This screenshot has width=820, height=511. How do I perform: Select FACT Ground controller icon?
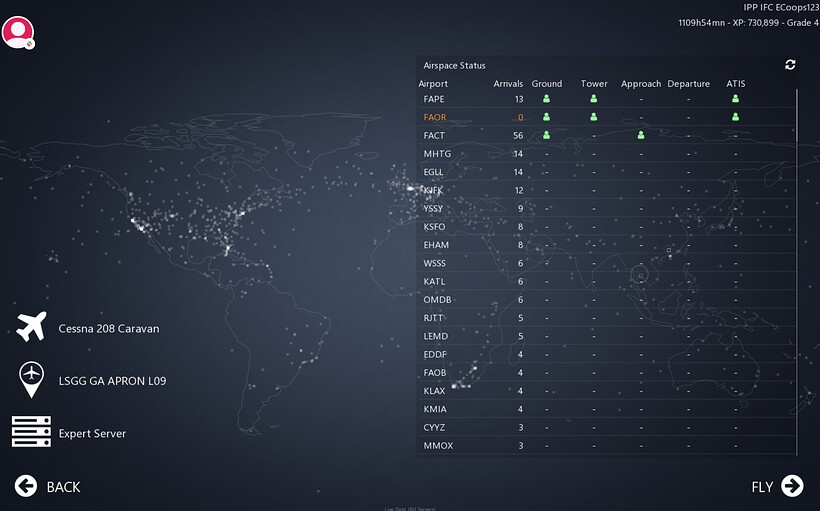(x=546, y=135)
